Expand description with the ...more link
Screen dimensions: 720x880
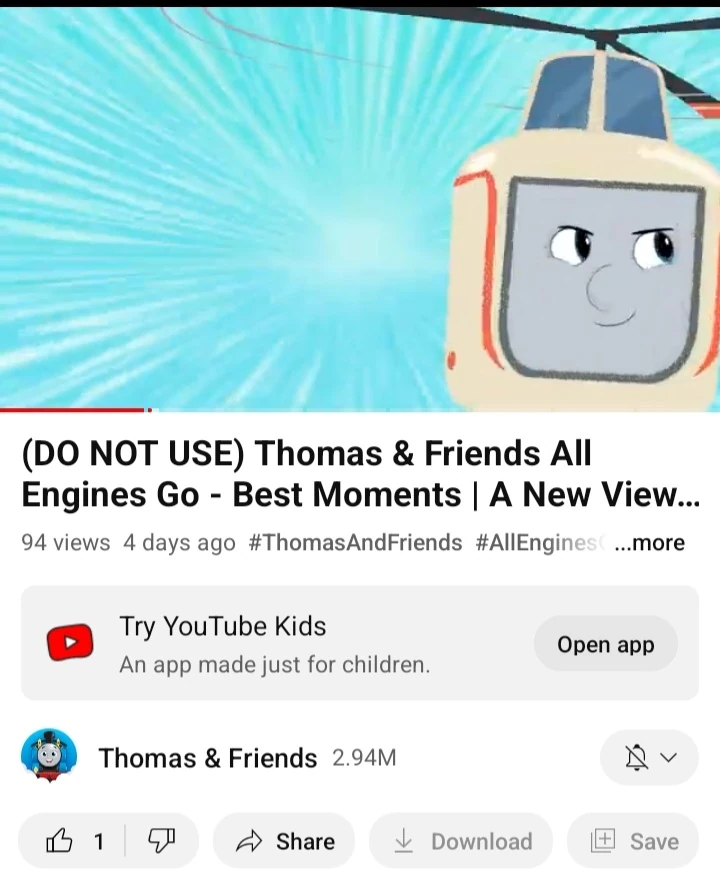point(650,543)
